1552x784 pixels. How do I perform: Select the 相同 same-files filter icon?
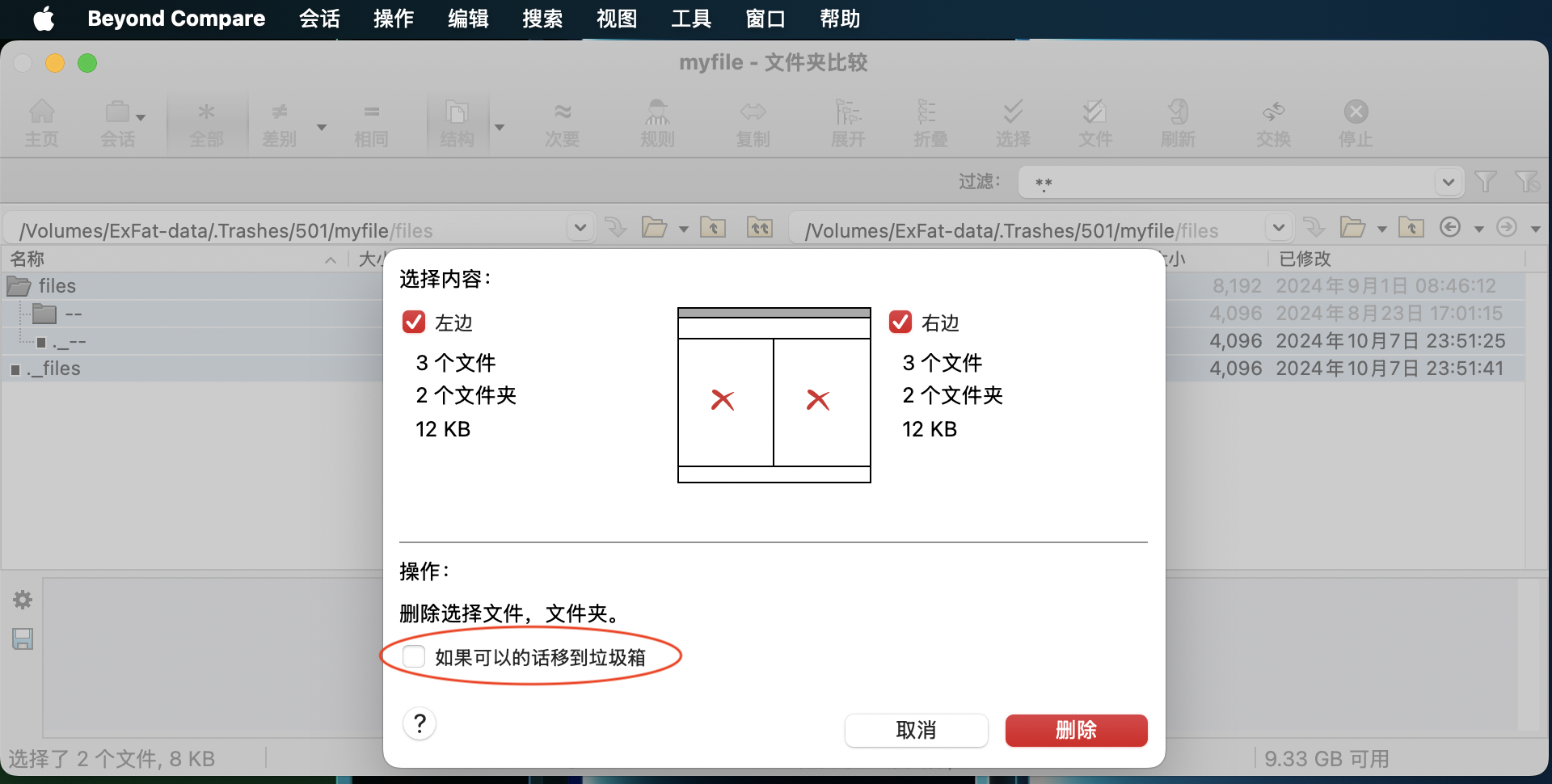(371, 123)
